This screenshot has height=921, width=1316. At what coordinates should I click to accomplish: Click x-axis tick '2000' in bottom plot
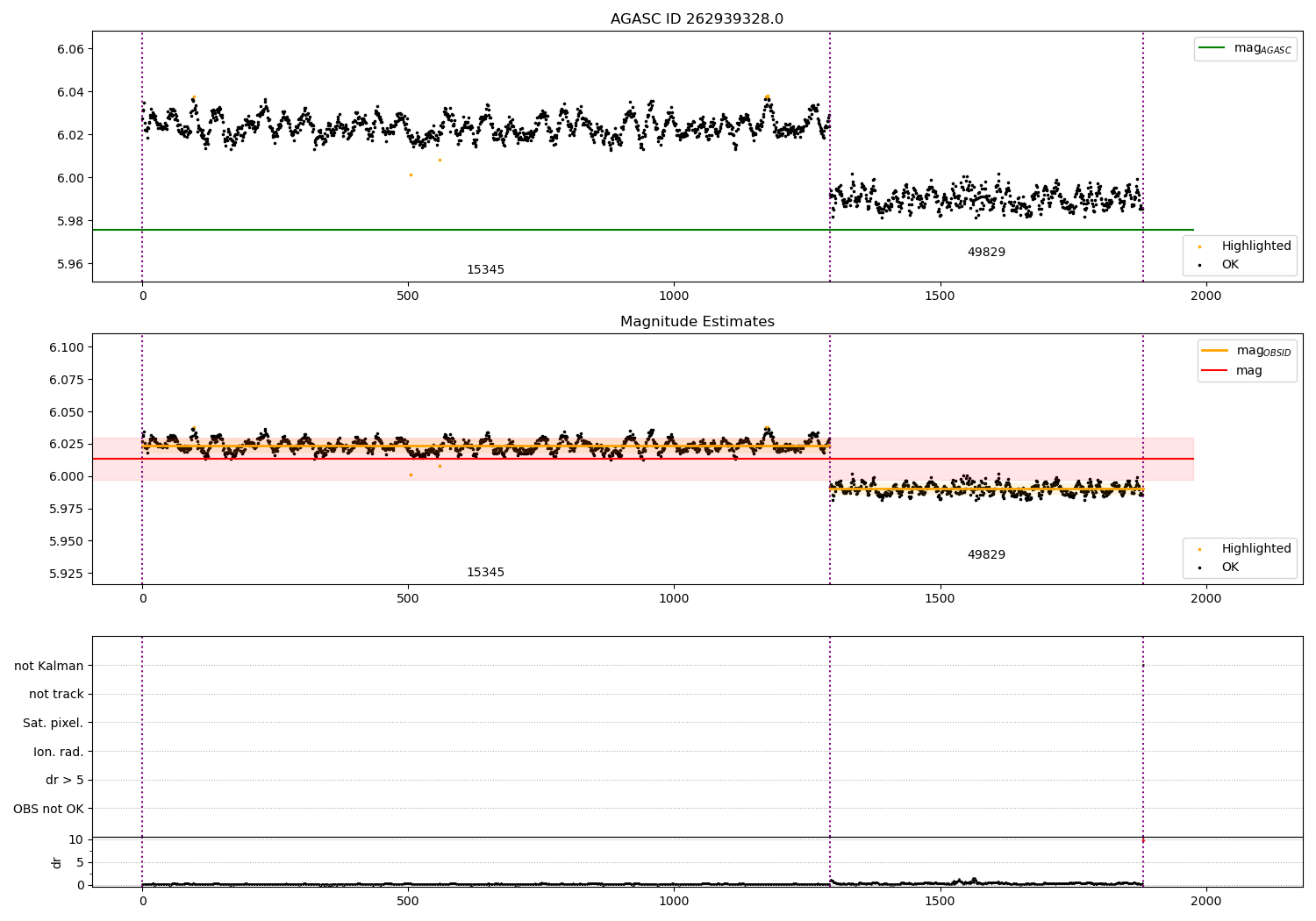pos(1206,901)
